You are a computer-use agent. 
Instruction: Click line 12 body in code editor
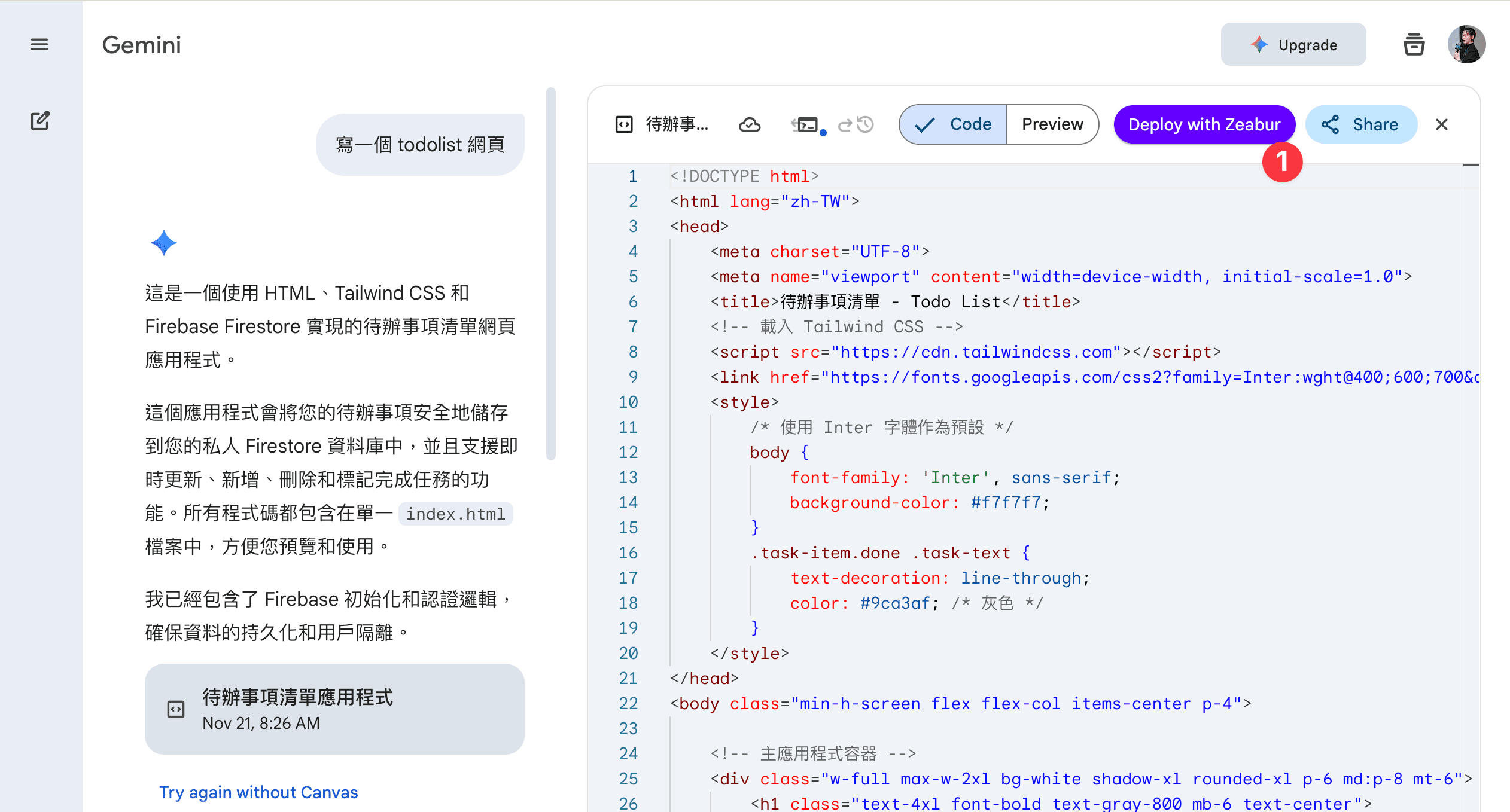[769, 453]
